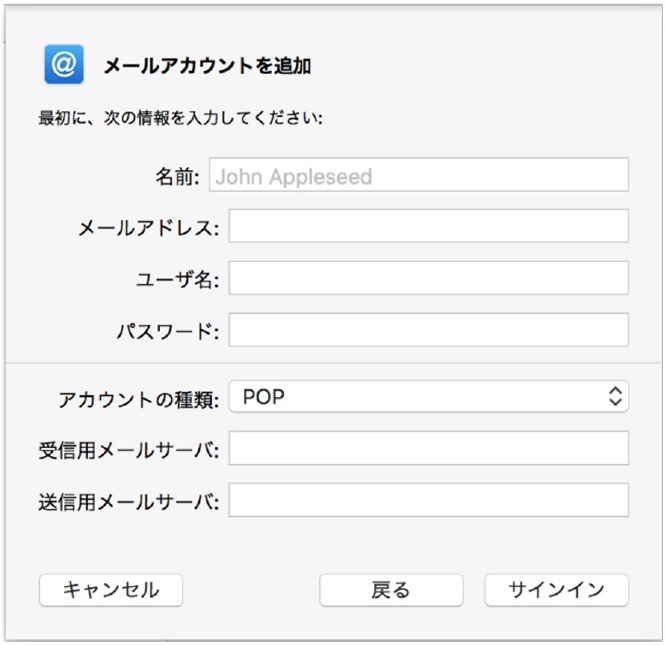Focus the 受信用メールサーバ input field
This screenshot has height=645, width=665.
tap(429, 448)
